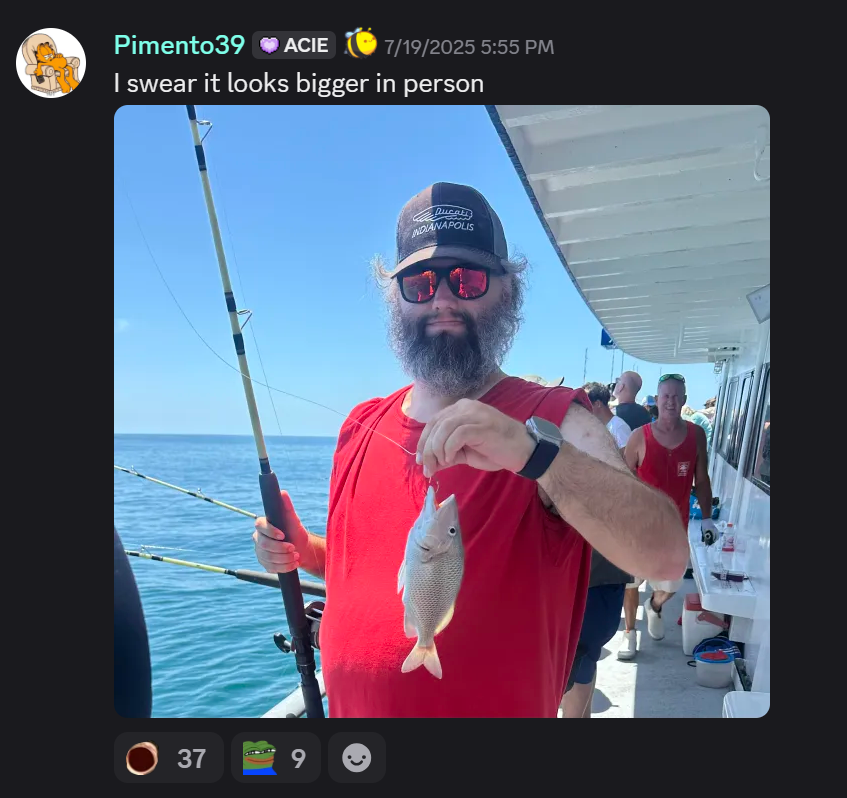The width and height of the screenshot is (847, 798).
Task: Open the add reaction smiley picker
Action: coord(357,757)
